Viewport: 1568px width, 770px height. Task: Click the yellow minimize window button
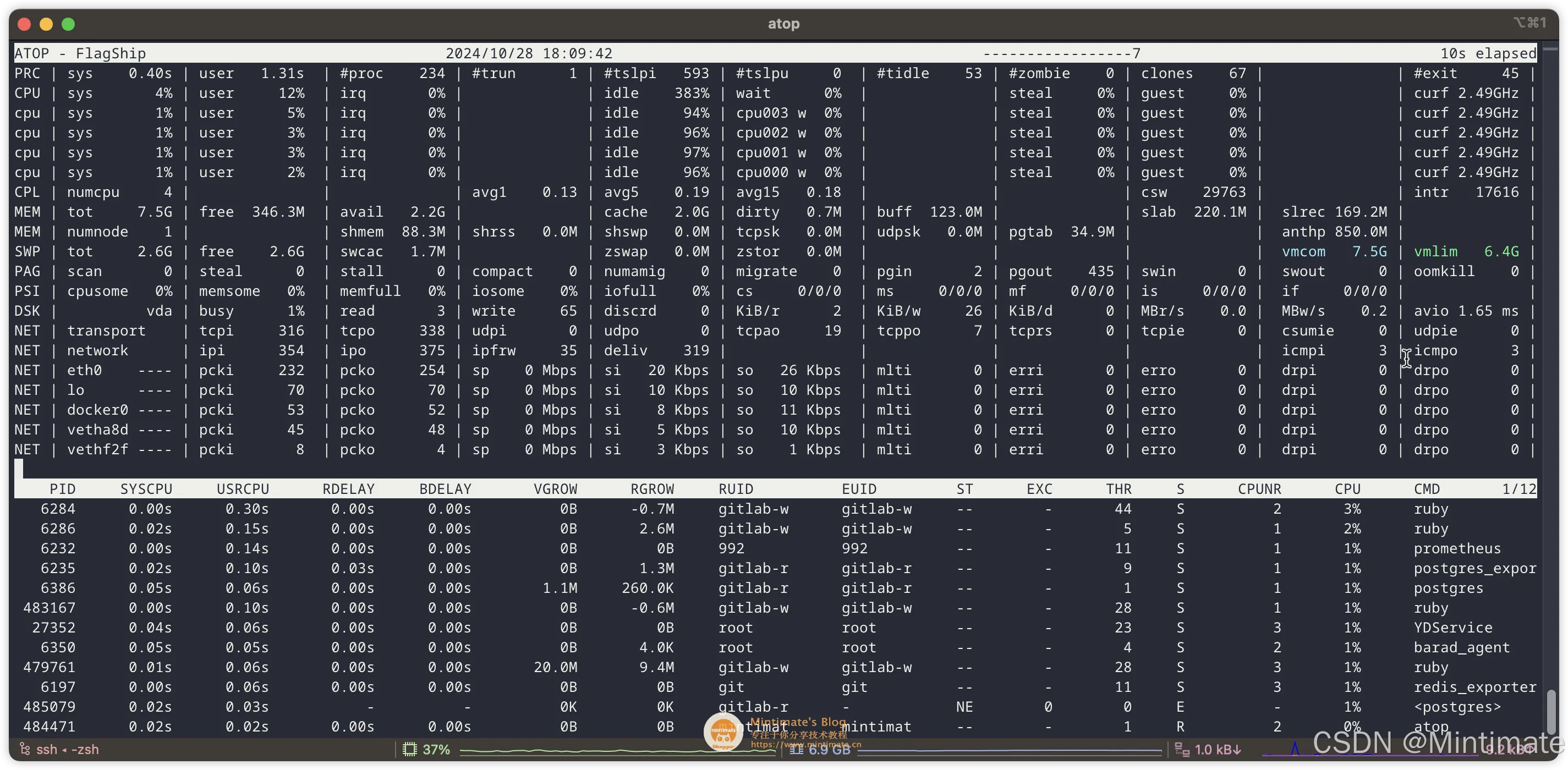coord(46,24)
